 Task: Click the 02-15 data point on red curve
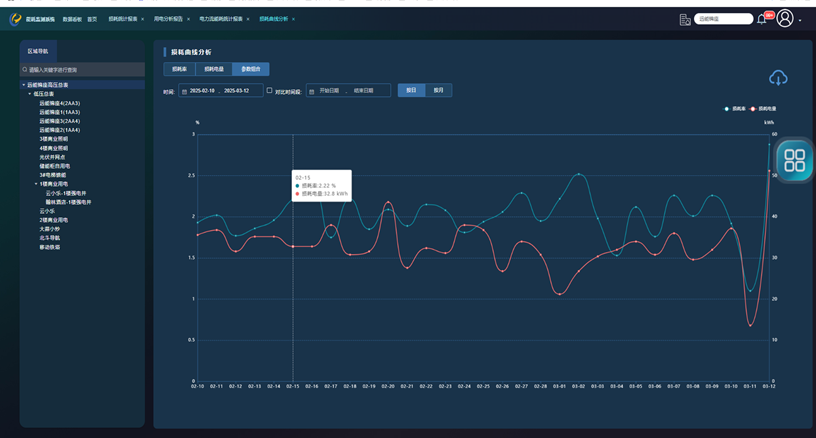pos(293,246)
